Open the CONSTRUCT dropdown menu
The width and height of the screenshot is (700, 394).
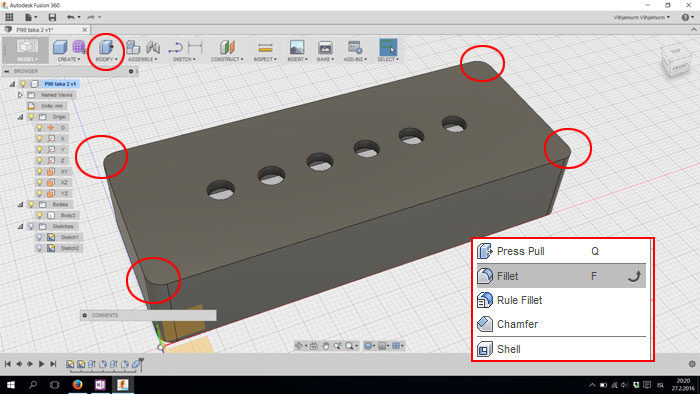(227, 59)
